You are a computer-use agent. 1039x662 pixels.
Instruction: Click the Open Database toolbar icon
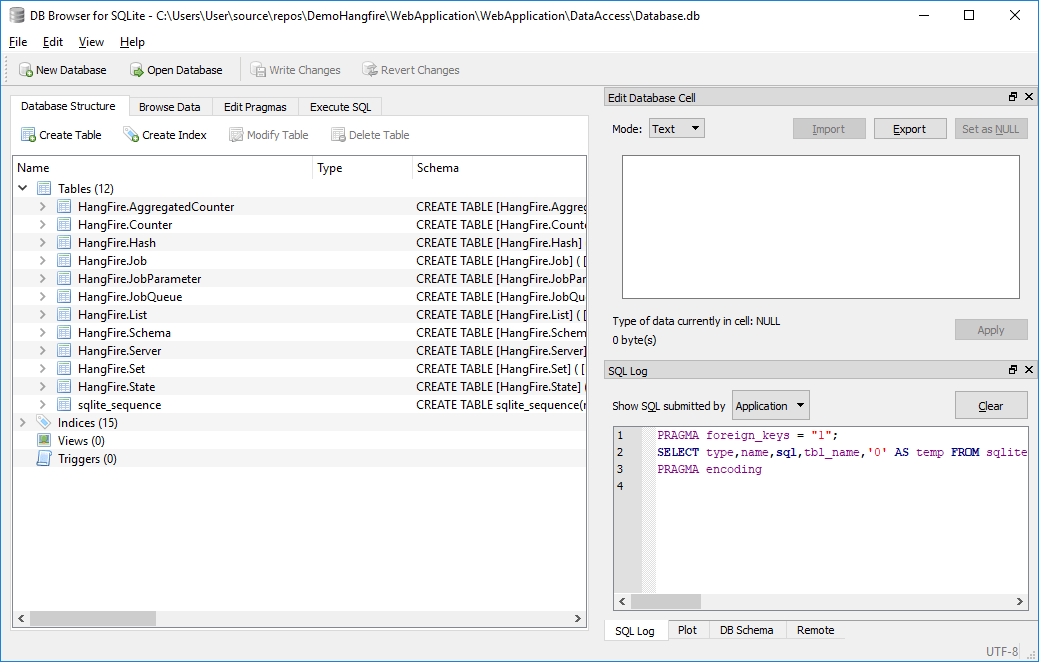coord(137,70)
